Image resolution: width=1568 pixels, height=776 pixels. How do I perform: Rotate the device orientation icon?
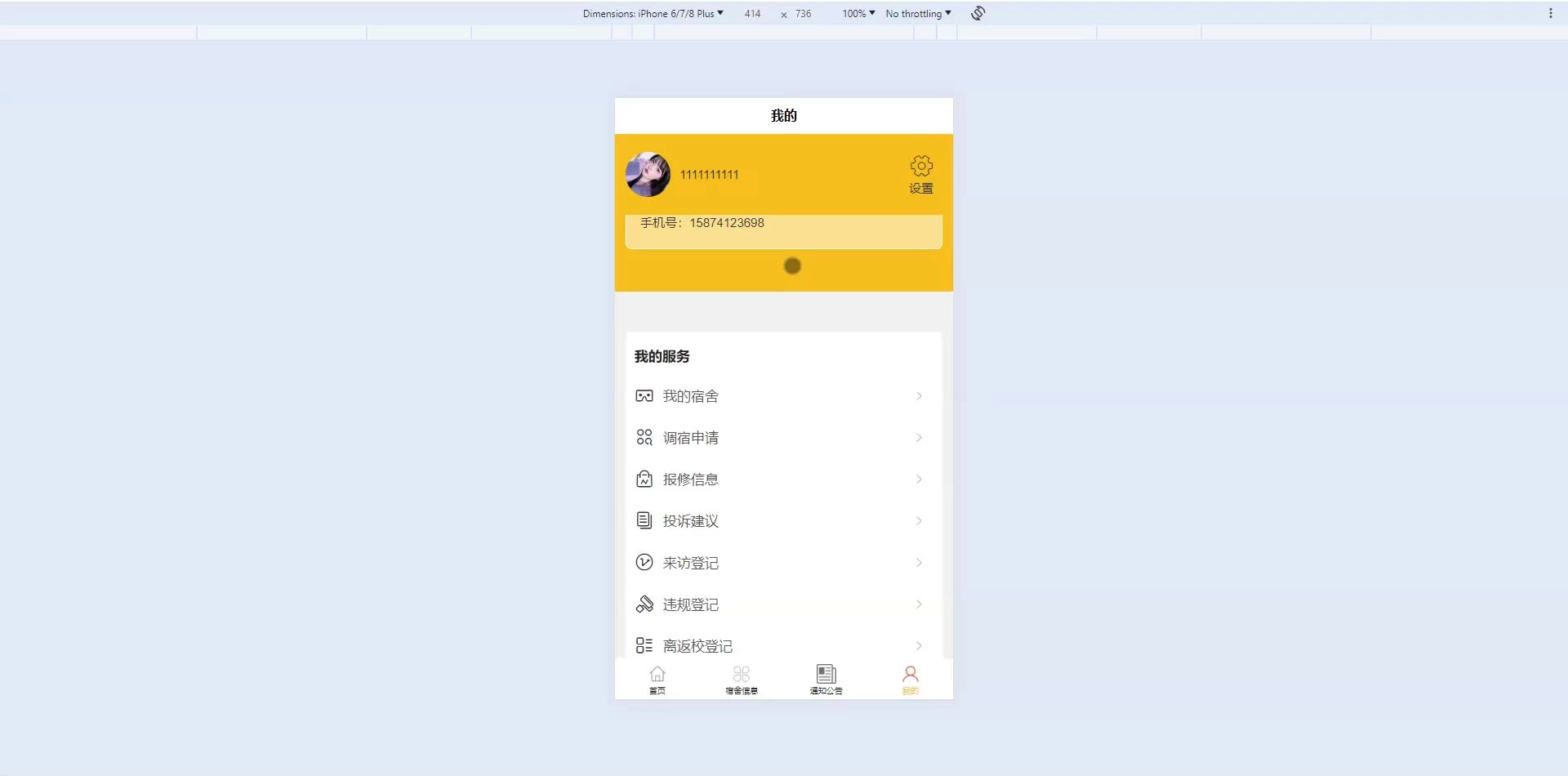click(x=978, y=13)
